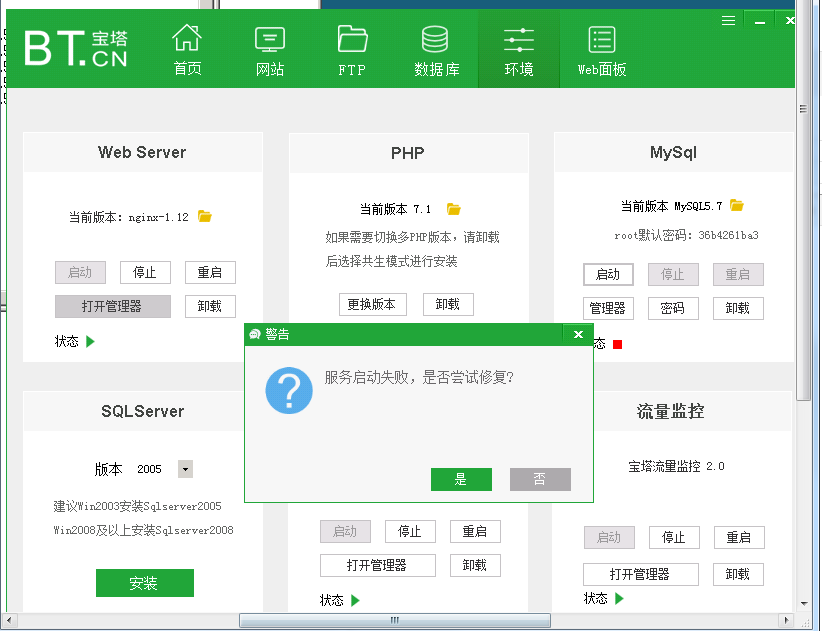This screenshot has height=631, width=822.
Task: Click the red MySql status indicator
Action: [x=618, y=344]
